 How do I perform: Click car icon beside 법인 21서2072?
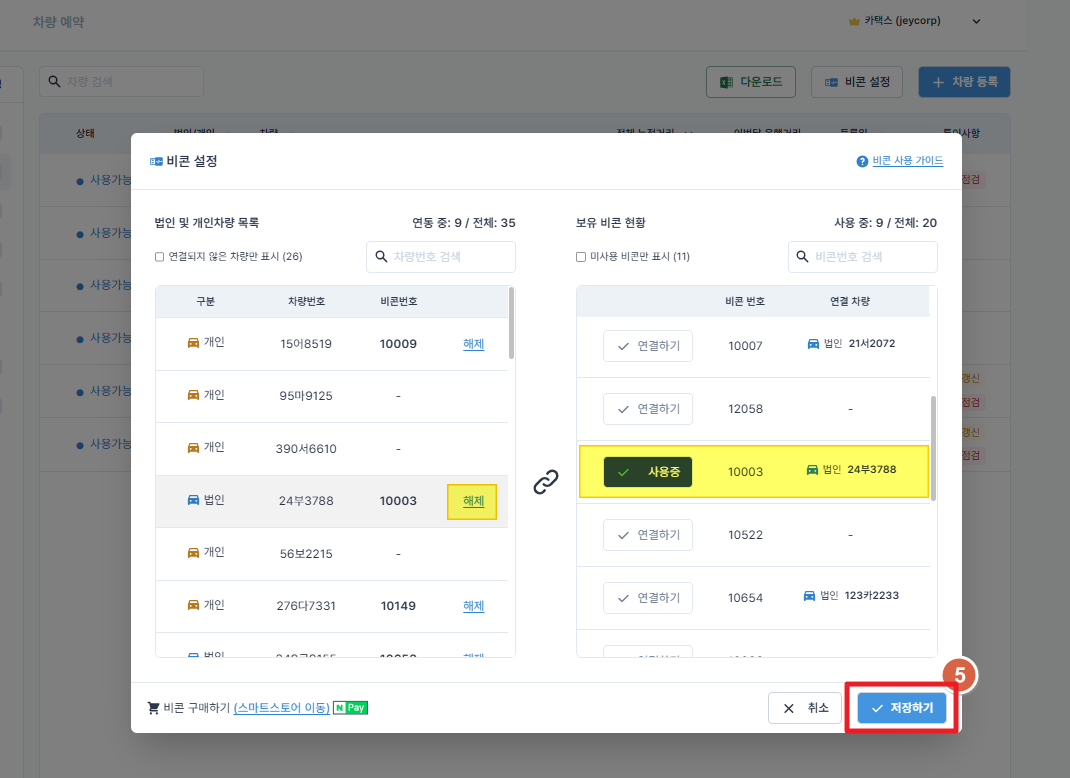[x=813, y=344]
